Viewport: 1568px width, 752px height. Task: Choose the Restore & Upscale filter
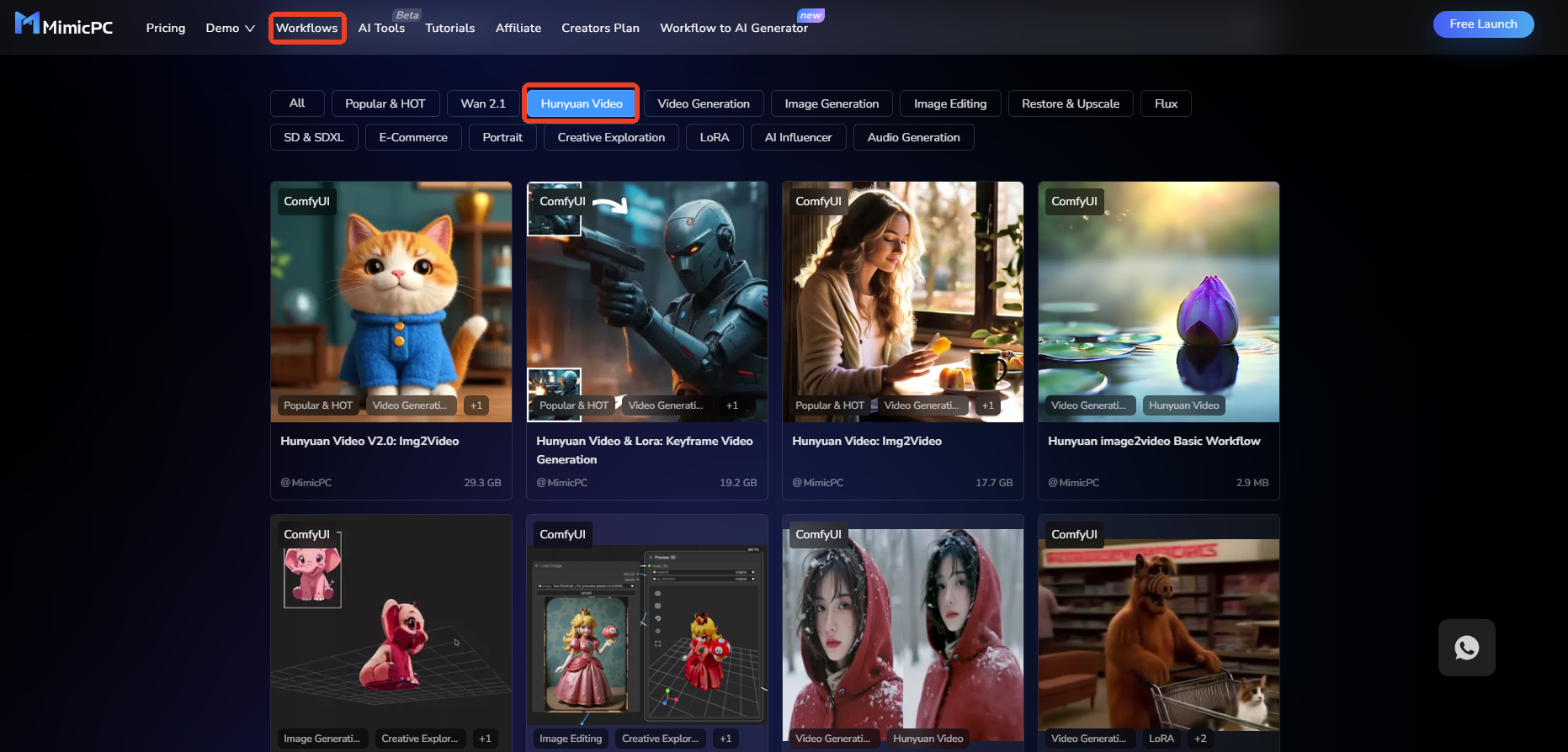1071,103
